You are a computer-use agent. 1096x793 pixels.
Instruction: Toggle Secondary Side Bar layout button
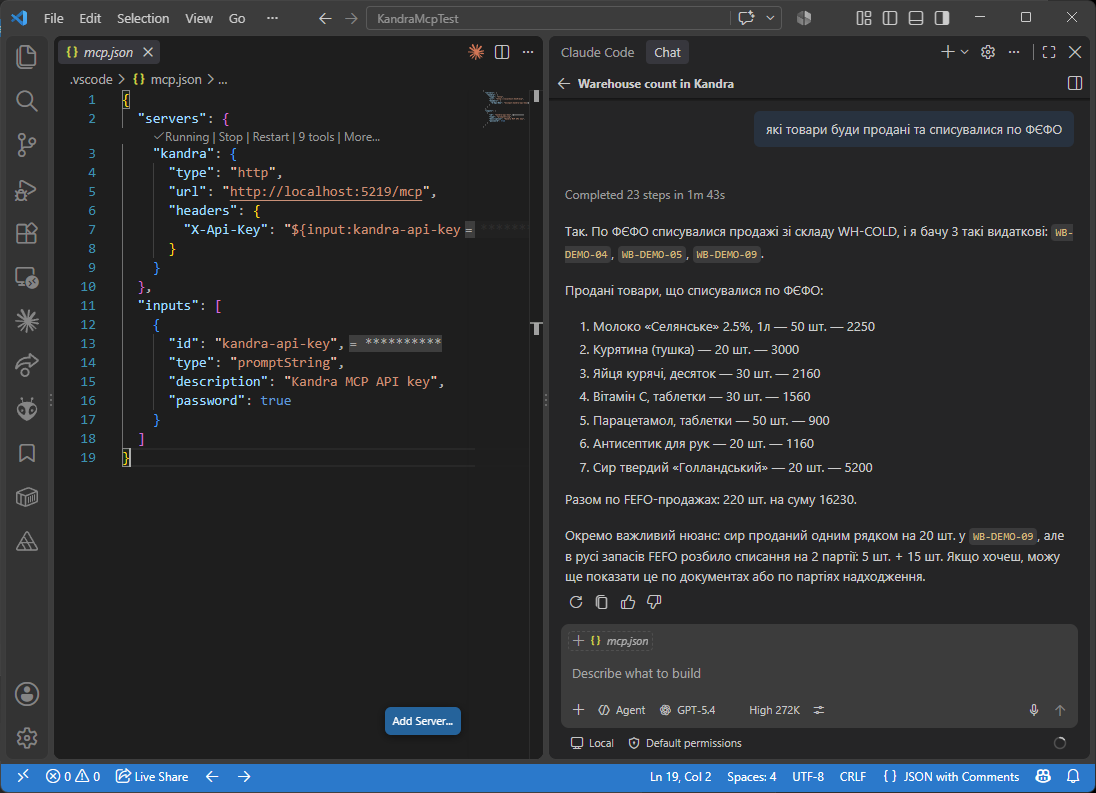pos(942,18)
